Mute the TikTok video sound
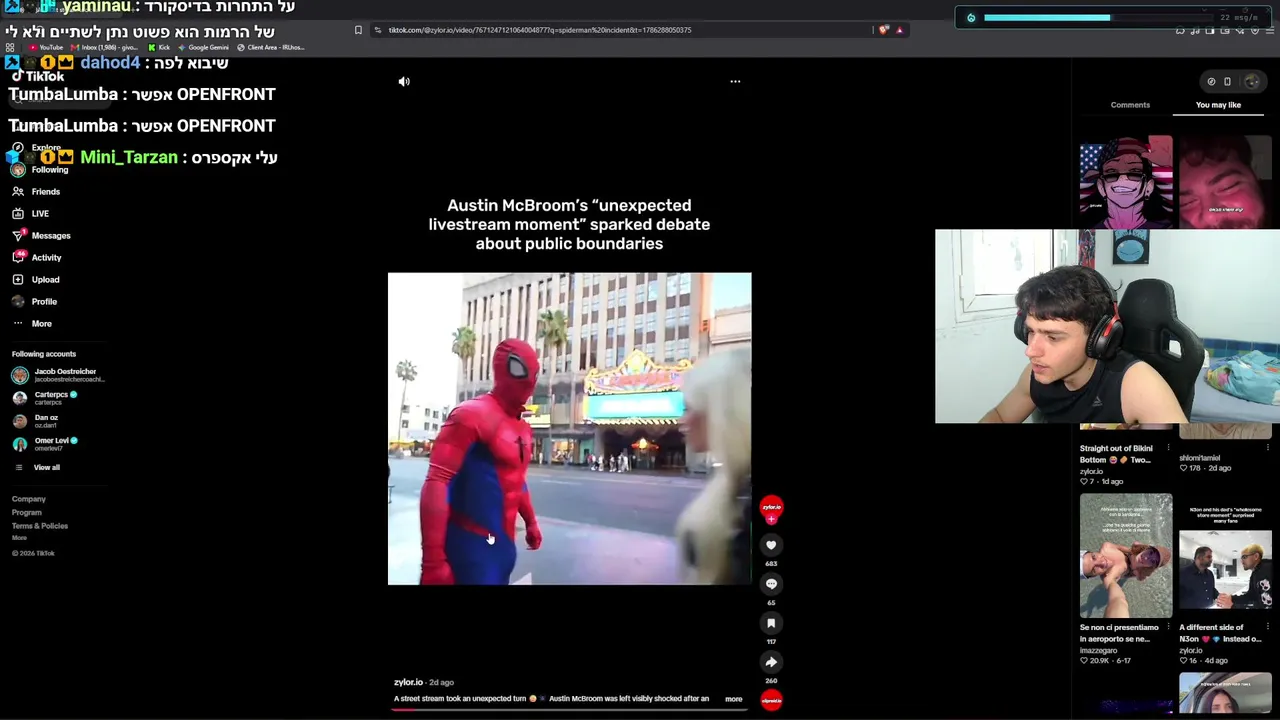The height and width of the screenshot is (720, 1280). pyautogui.click(x=404, y=82)
